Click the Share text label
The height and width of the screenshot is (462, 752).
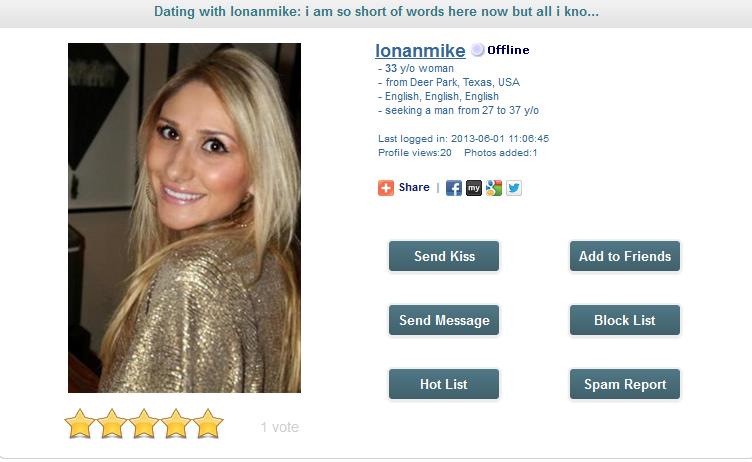click(414, 187)
